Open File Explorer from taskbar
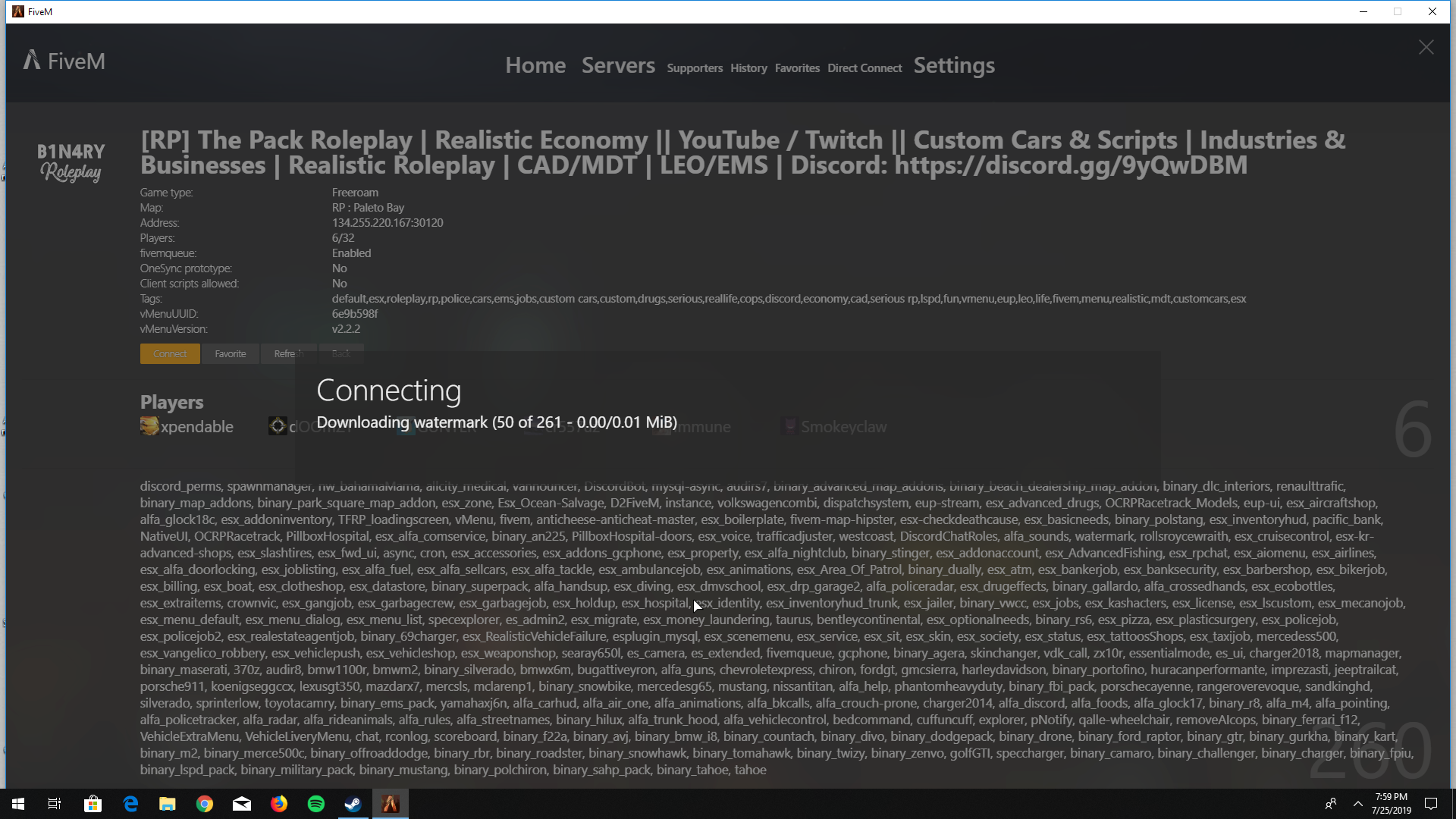This screenshot has width=1456, height=819. (168, 804)
